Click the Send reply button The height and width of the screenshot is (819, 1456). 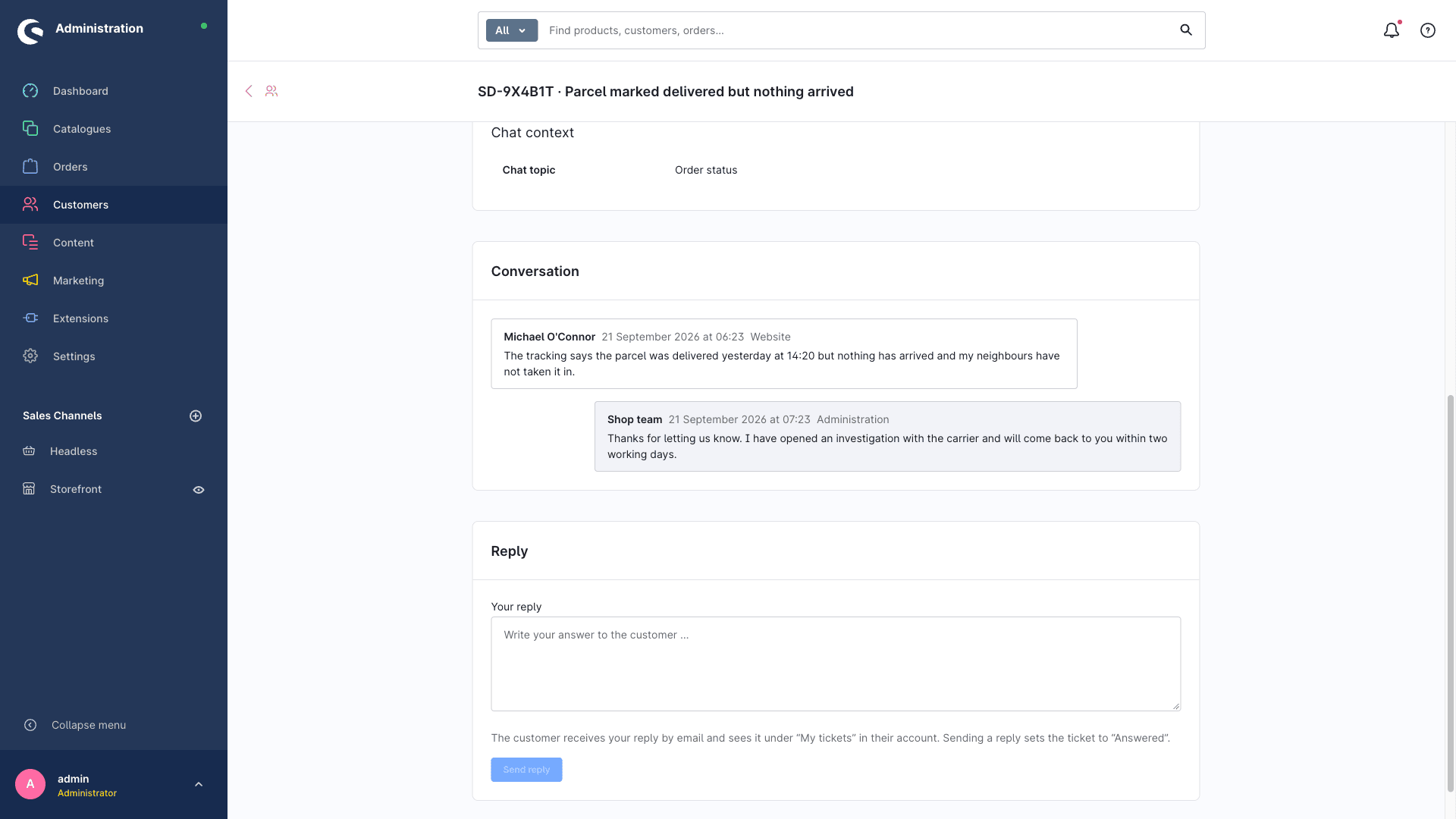[526, 770]
